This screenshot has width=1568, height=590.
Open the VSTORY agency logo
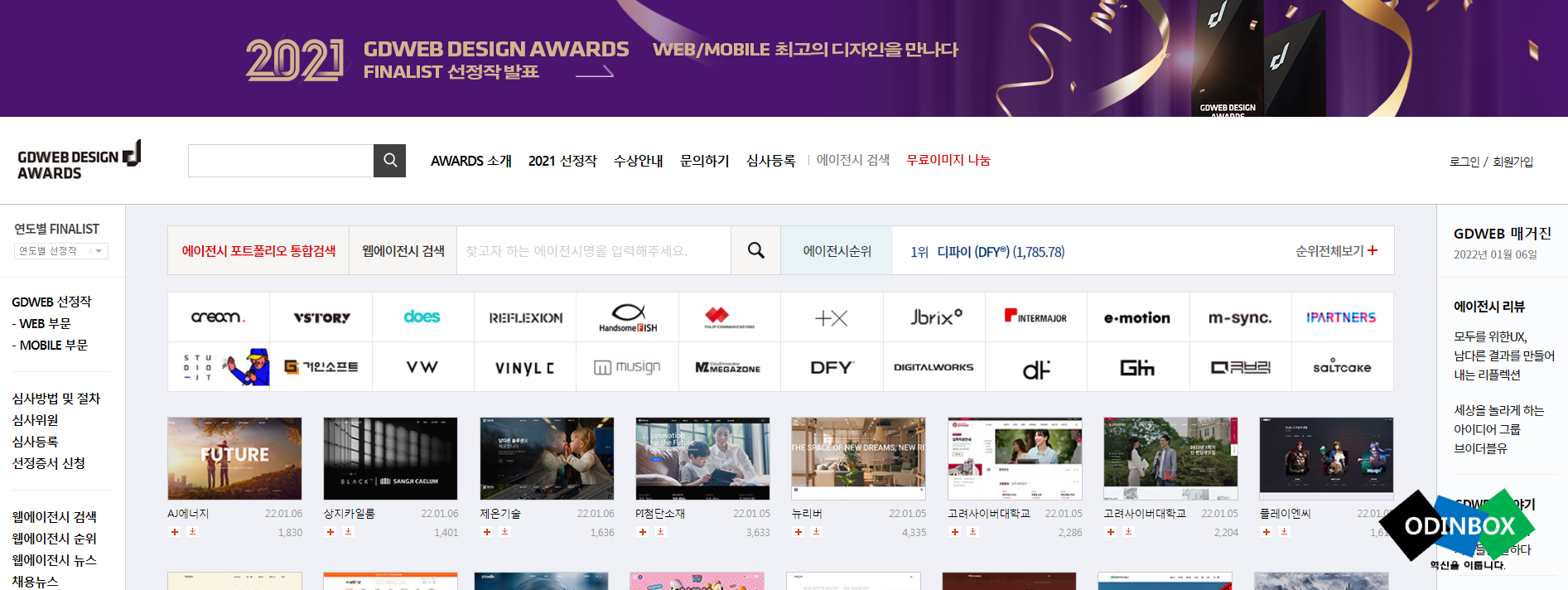pos(321,317)
